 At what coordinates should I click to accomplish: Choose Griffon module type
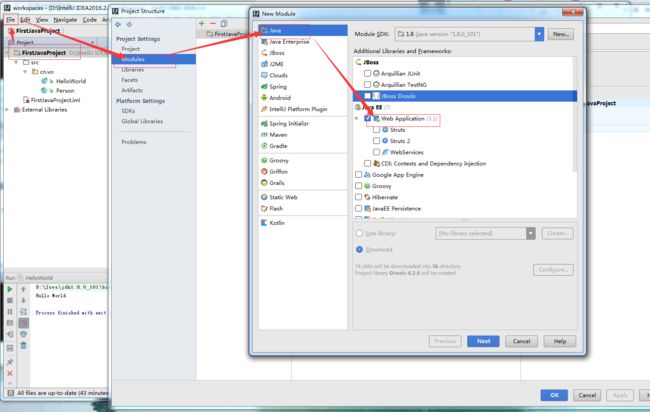coord(303,171)
